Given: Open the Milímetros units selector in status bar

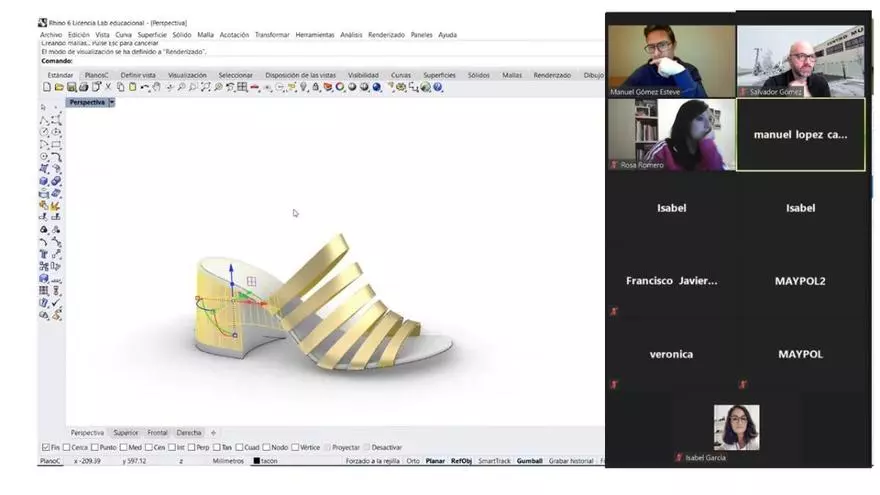Looking at the screenshot, I should pyautogui.click(x=228, y=461).
